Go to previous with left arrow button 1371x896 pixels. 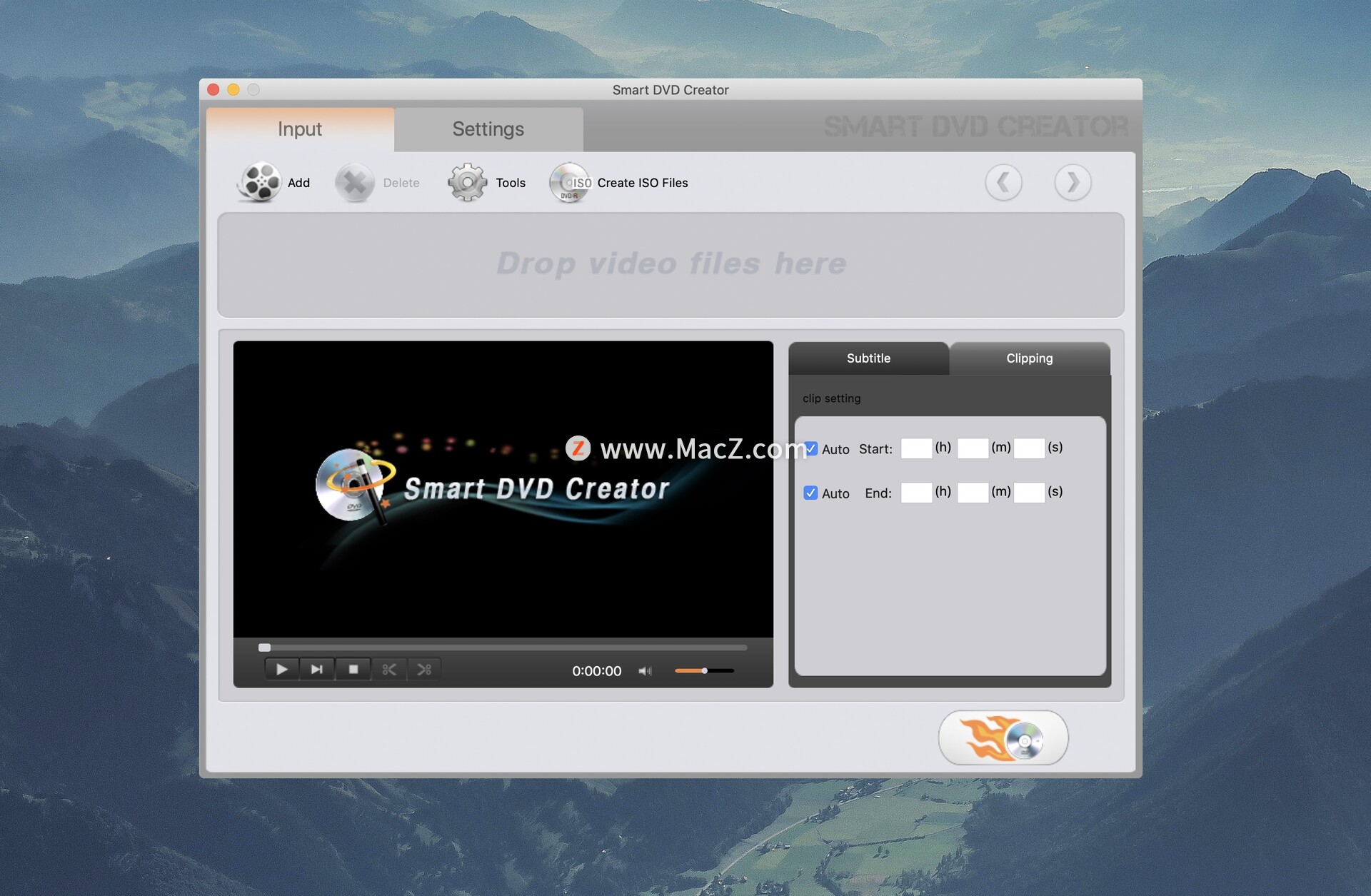1003,183
